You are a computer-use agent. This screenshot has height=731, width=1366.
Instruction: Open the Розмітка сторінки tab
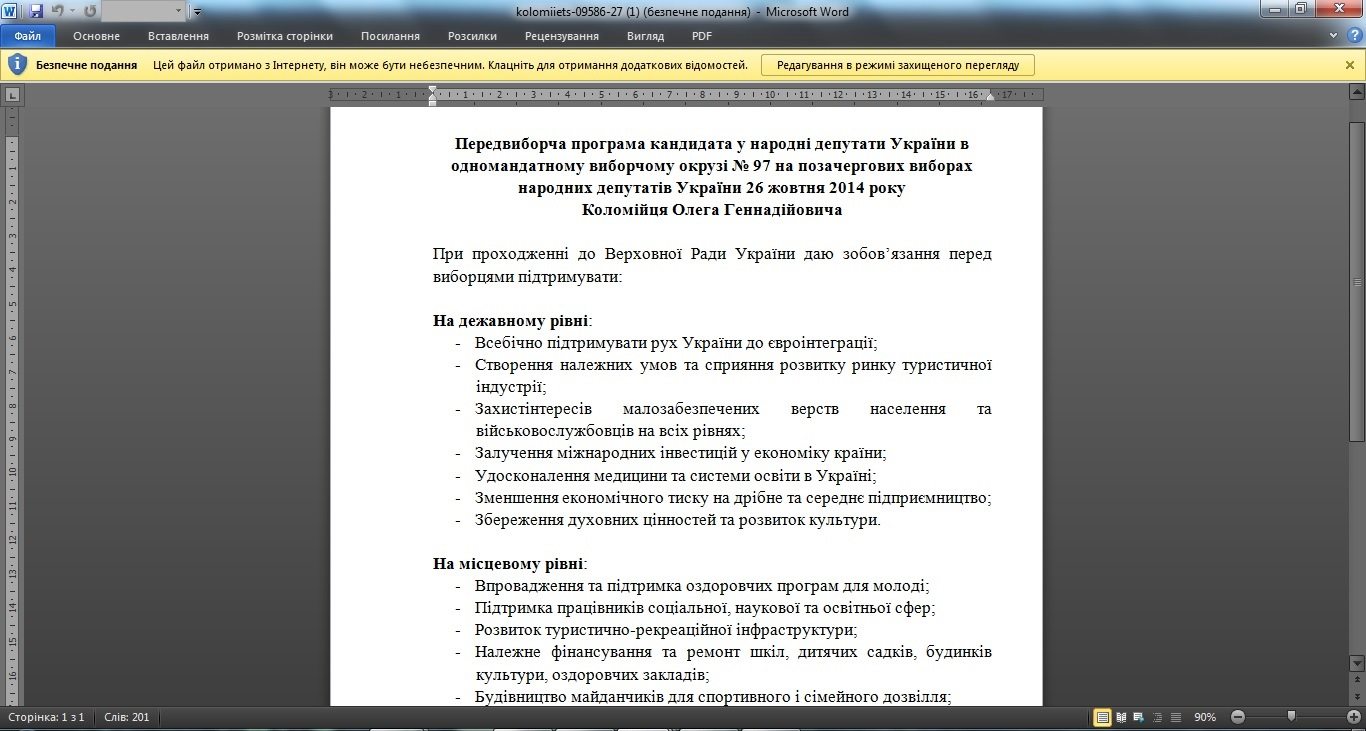tap(285, 36)
